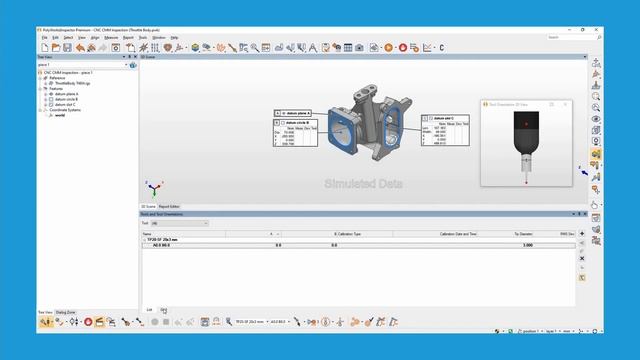640x360 pixels.
Task: Click the plus add orientation icon
Action: click(582, 233)
